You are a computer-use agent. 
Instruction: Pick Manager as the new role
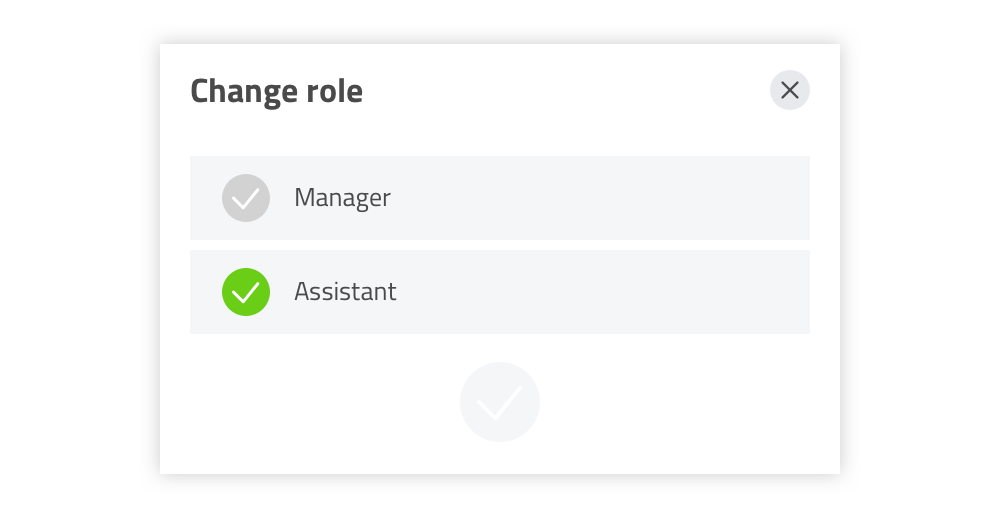[500, 198]
